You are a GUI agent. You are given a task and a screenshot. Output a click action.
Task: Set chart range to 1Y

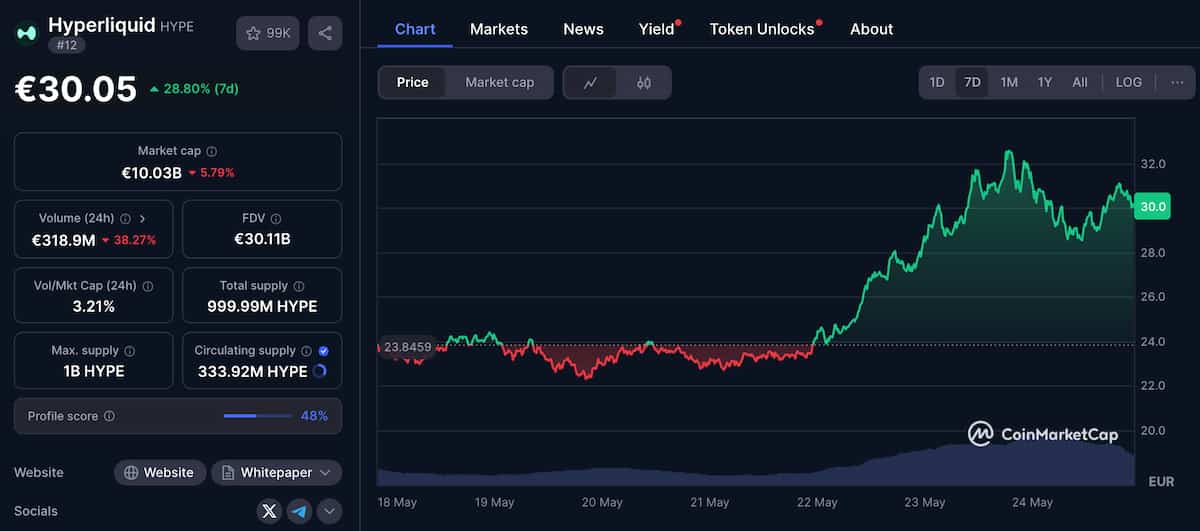[x=1044, y=82]
